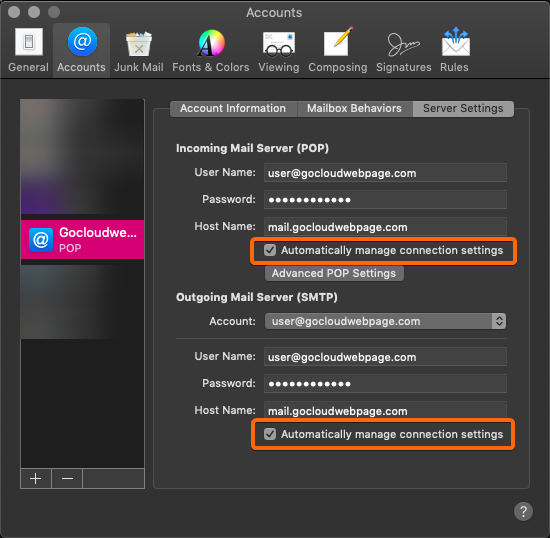Uncheck incoming server automatic connection settings
The height and width of the screenshot is (538, 550).
coord(270,250)
